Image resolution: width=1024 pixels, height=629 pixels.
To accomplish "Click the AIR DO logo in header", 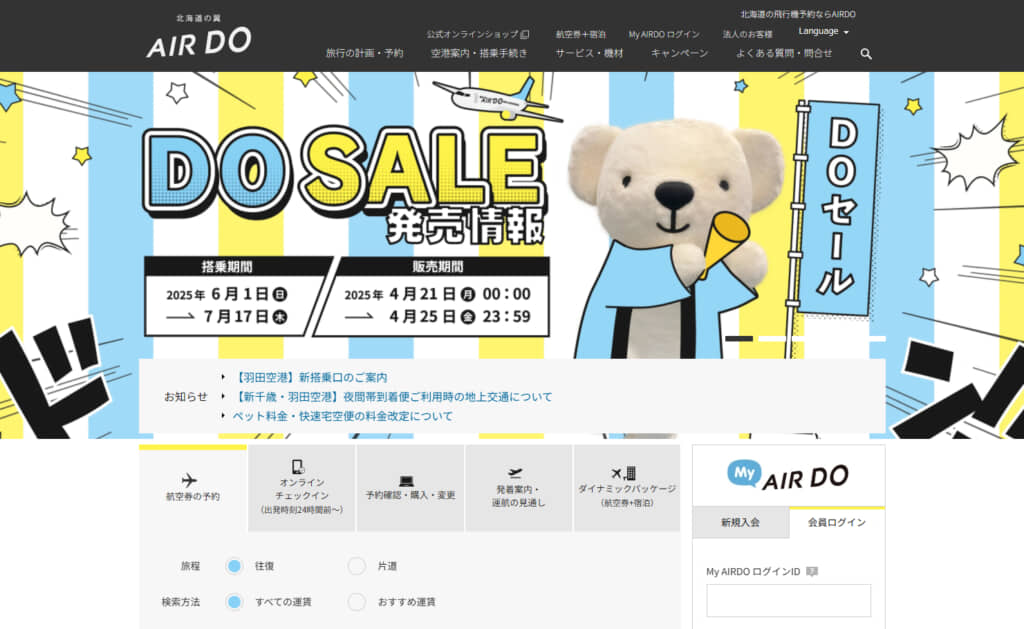I will (199, 37).
